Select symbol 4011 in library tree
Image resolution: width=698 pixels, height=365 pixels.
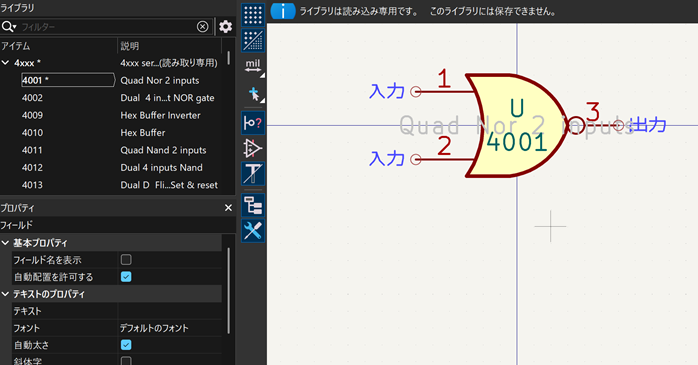coord(32,150)
